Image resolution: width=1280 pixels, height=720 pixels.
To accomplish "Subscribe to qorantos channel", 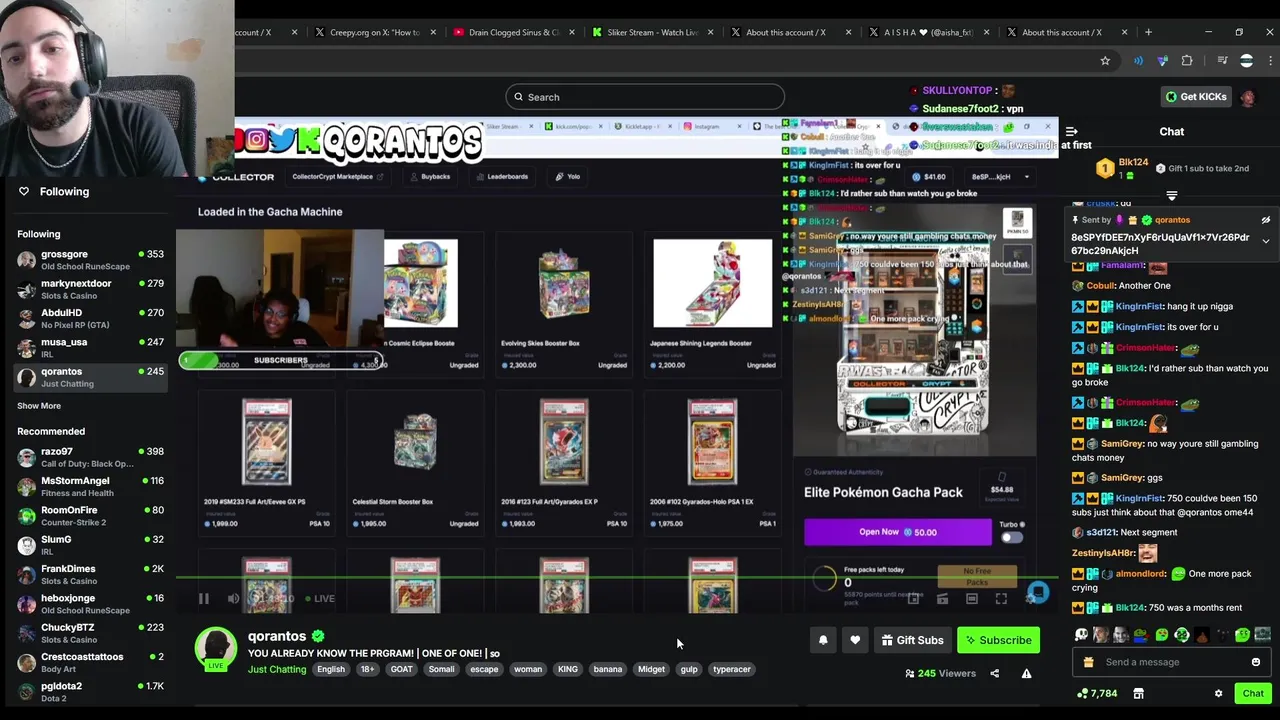I will pyautogui.click(x=997, y=640).
